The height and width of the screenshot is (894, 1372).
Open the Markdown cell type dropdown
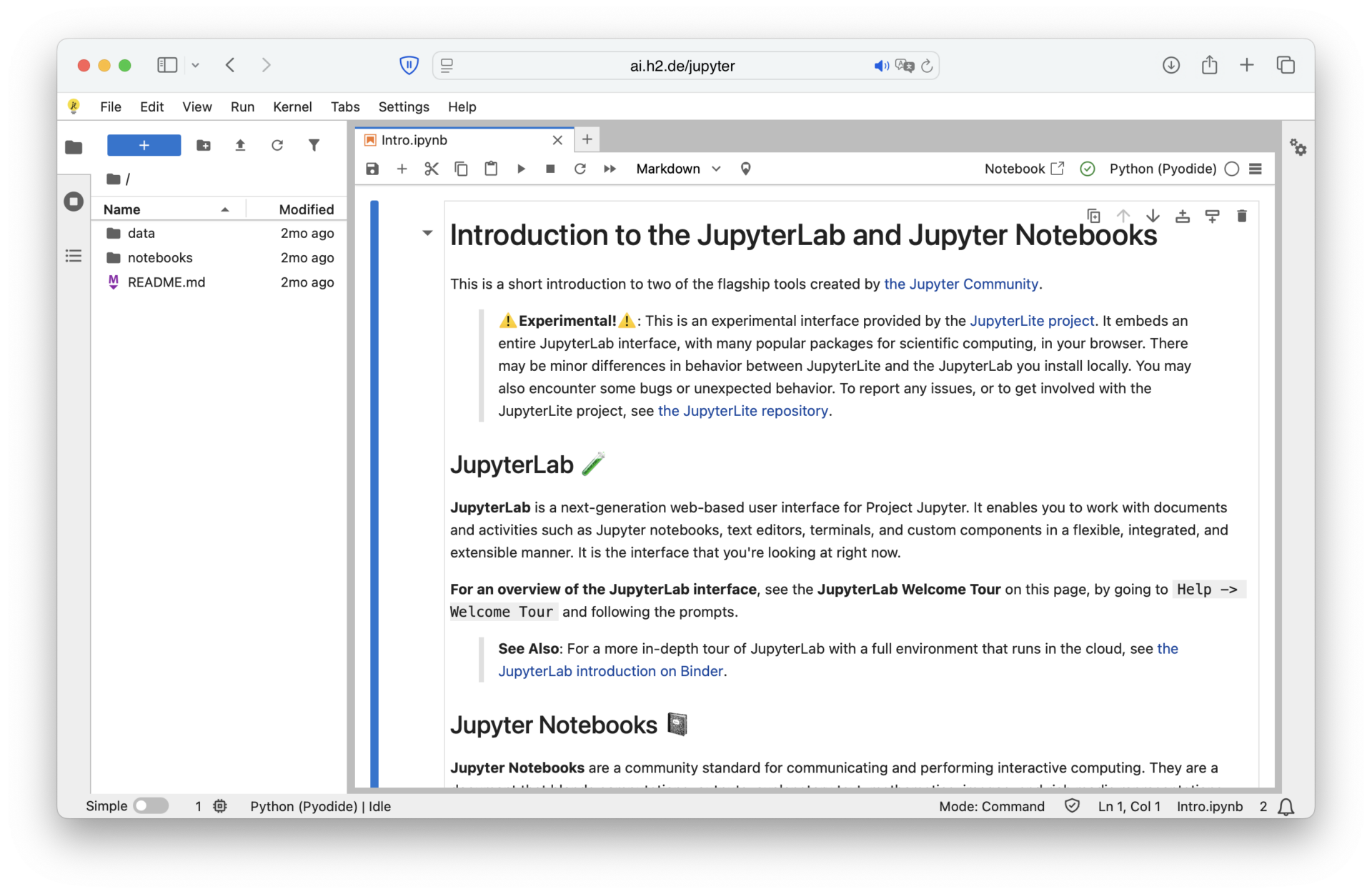[x=678, y=169]
